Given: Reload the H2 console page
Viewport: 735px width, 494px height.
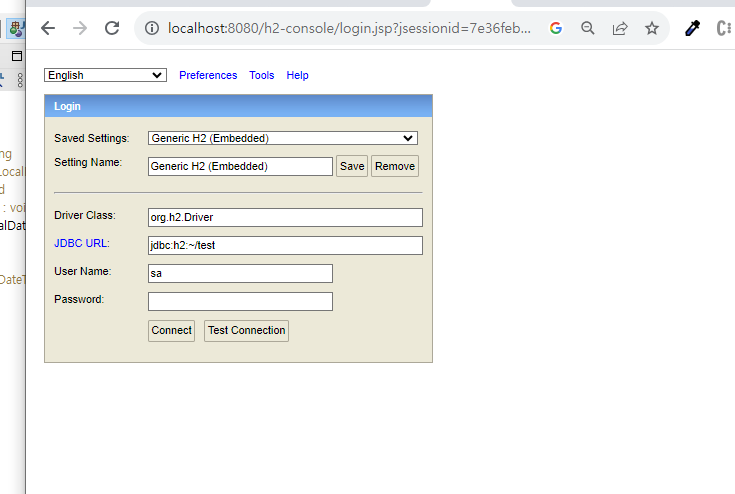Looking at the screenshot, I should (112, 28).
